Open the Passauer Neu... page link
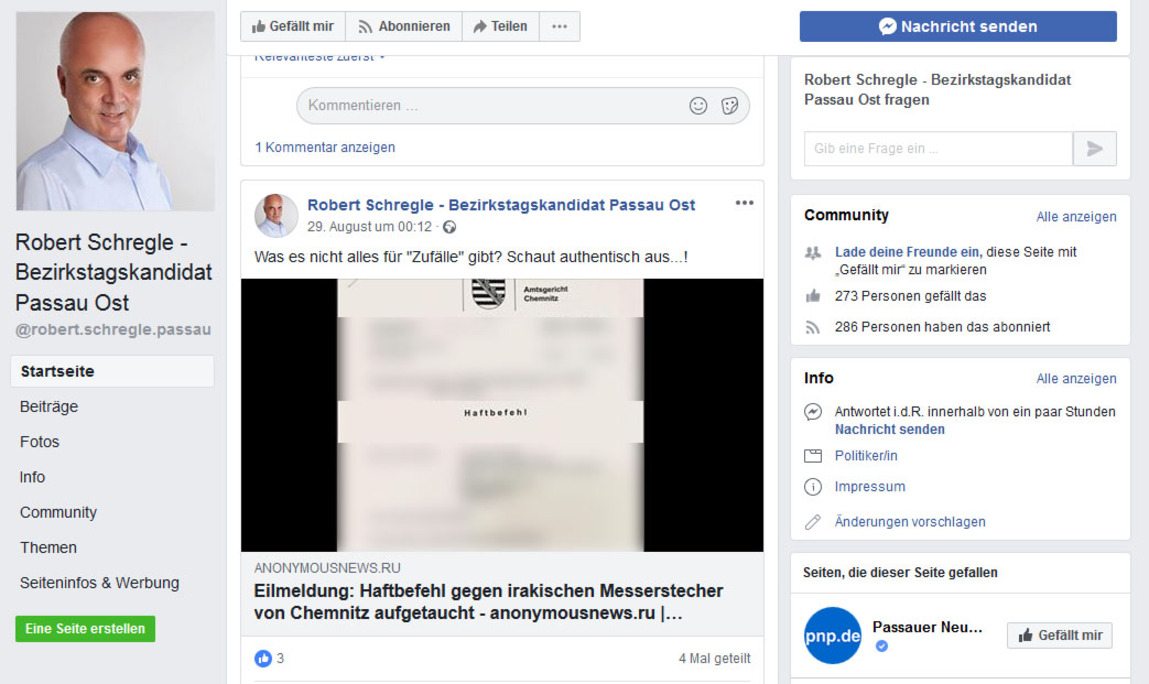1149x684 pixels. (x=927, y=627)
